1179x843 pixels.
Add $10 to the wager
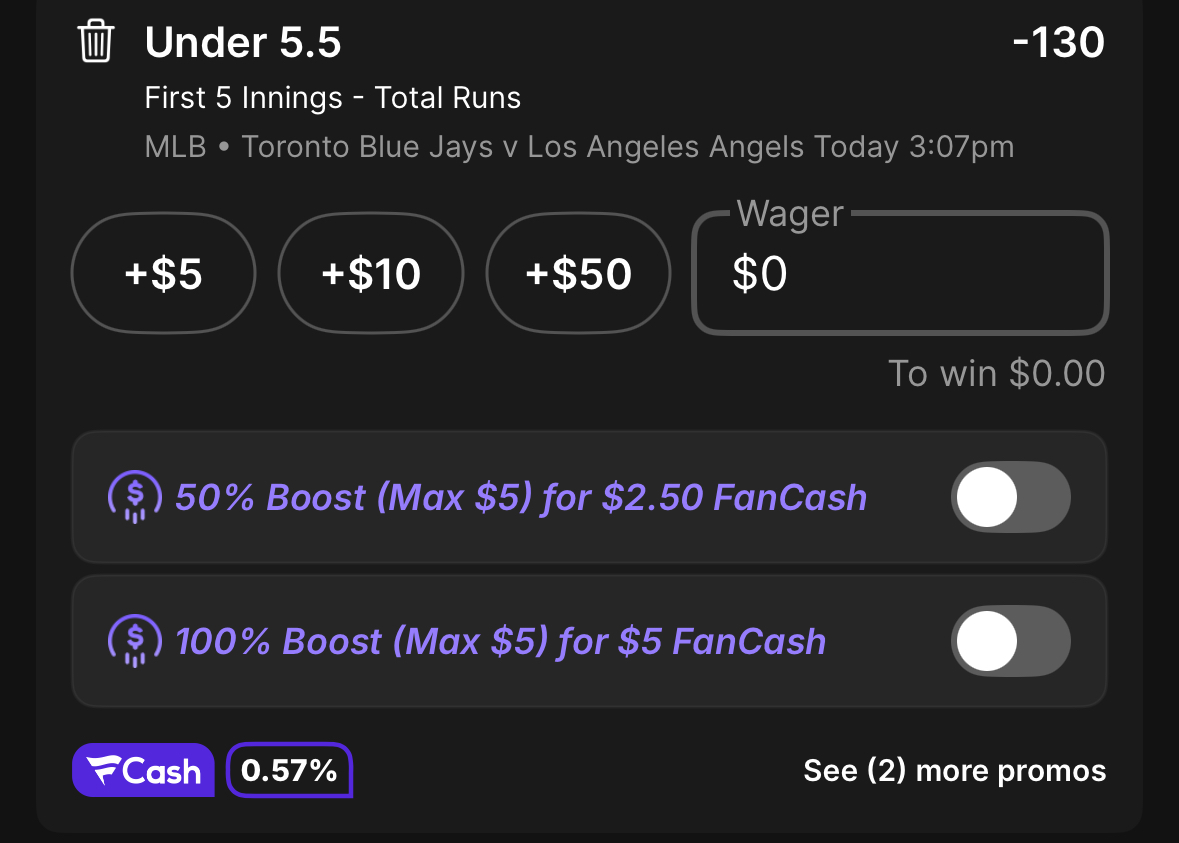click(x=371, y=273)
